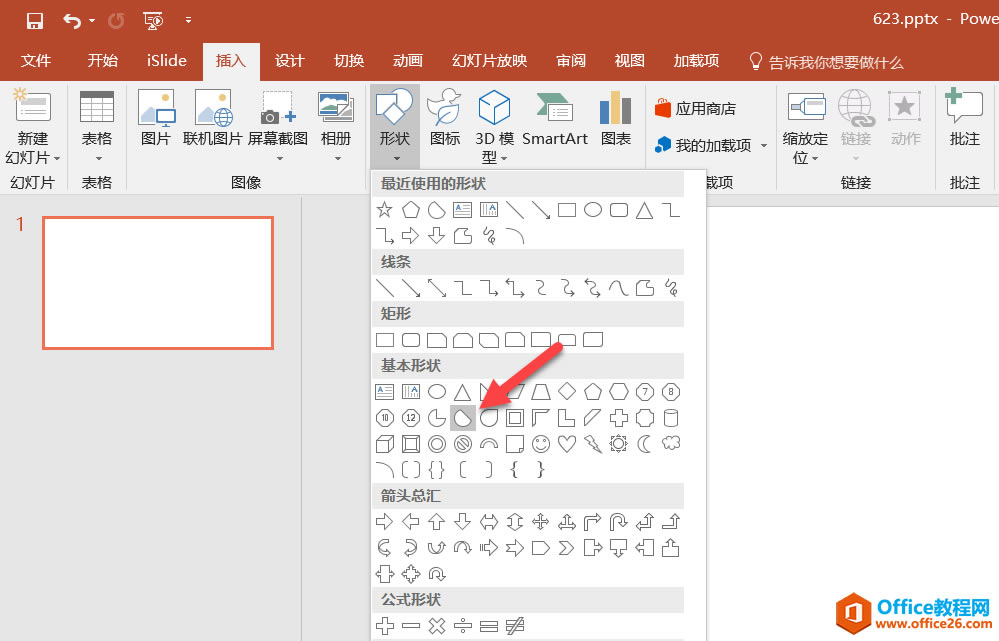Select the dodecagon shape labeled 12
Screen dimensions: 999x641
point(411,418)
